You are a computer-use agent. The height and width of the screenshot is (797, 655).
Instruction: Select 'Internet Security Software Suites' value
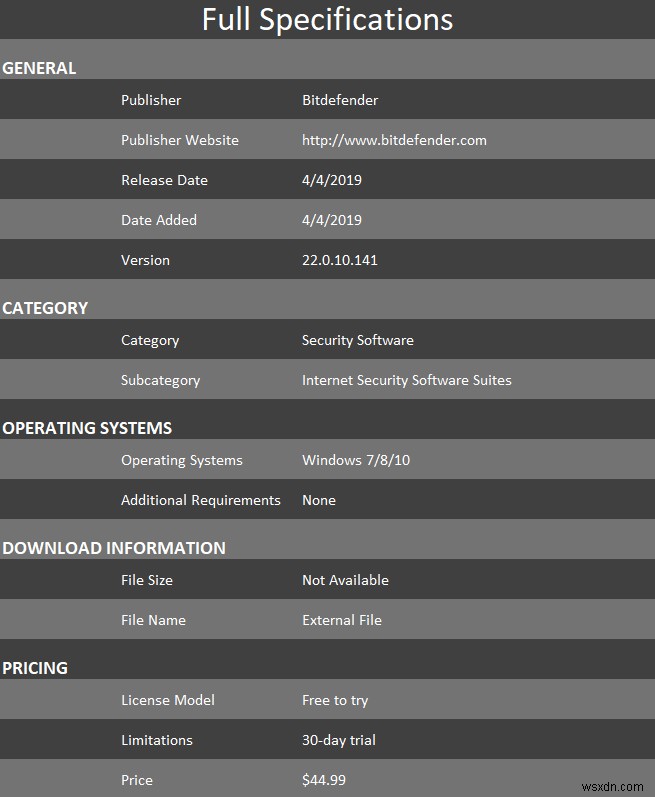pyautogui.click(x=407, y=380)
